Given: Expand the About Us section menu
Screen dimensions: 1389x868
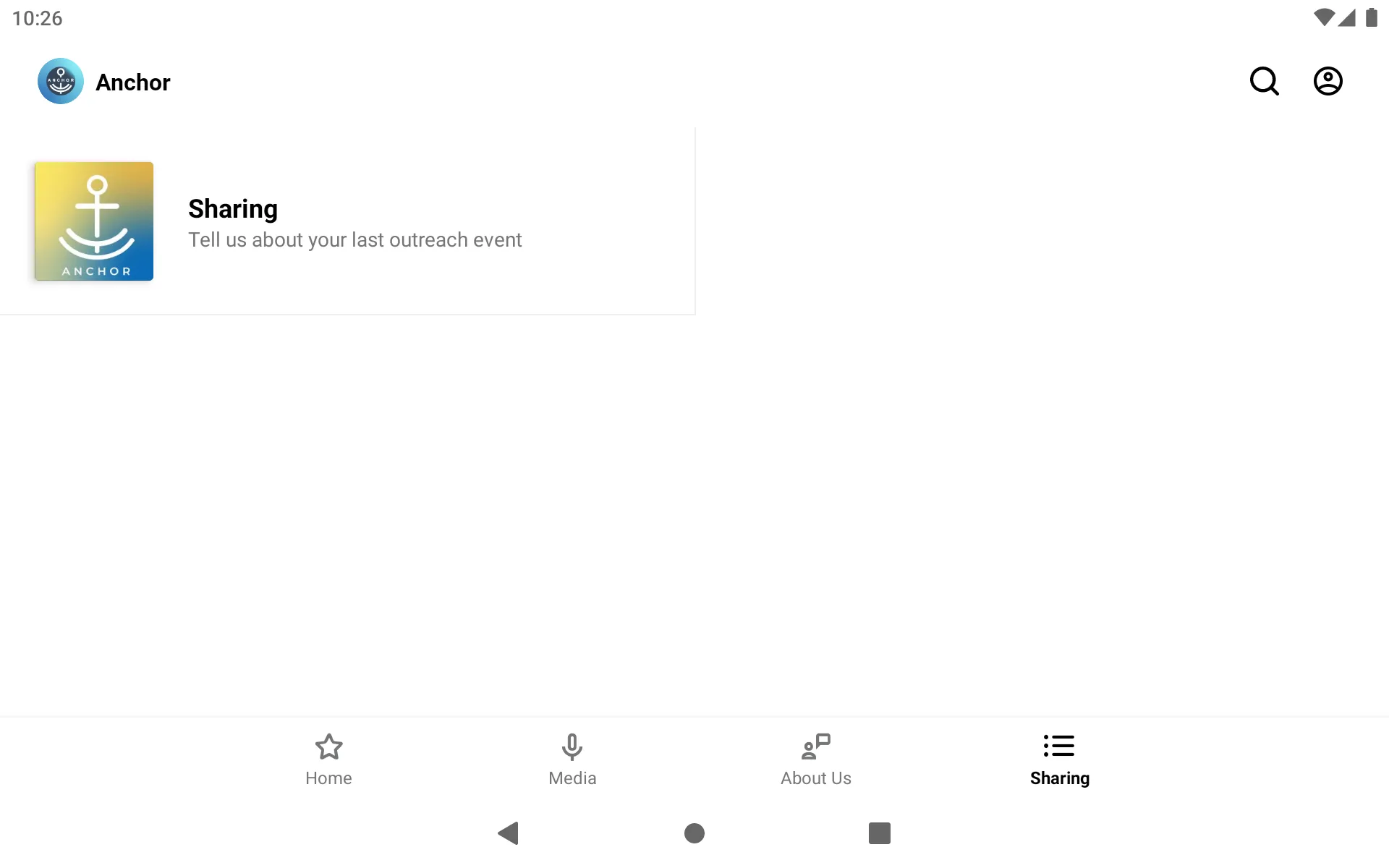Looking at the screenshot, I should 815,758.
